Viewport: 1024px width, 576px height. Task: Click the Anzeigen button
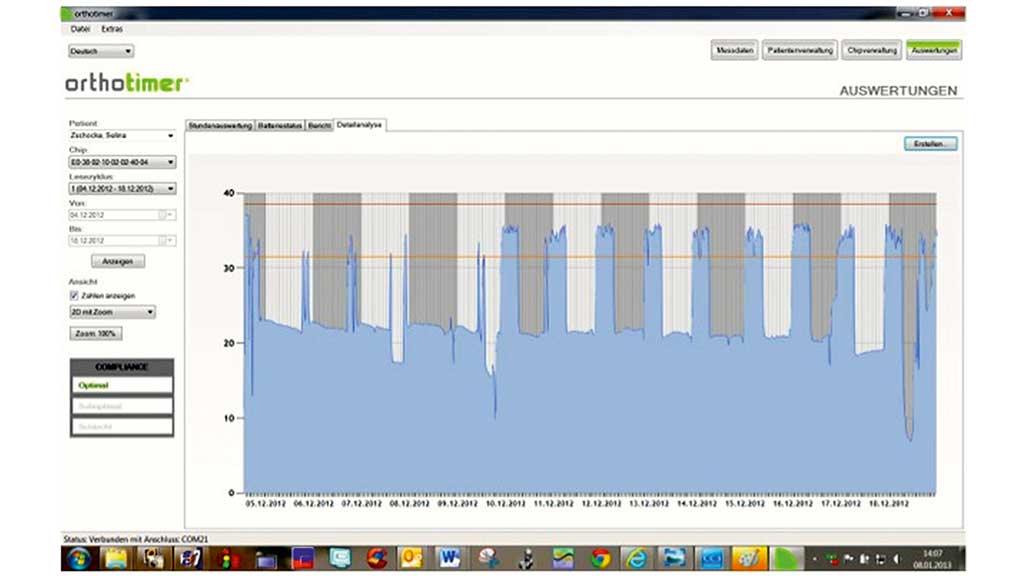click(118, 261)
